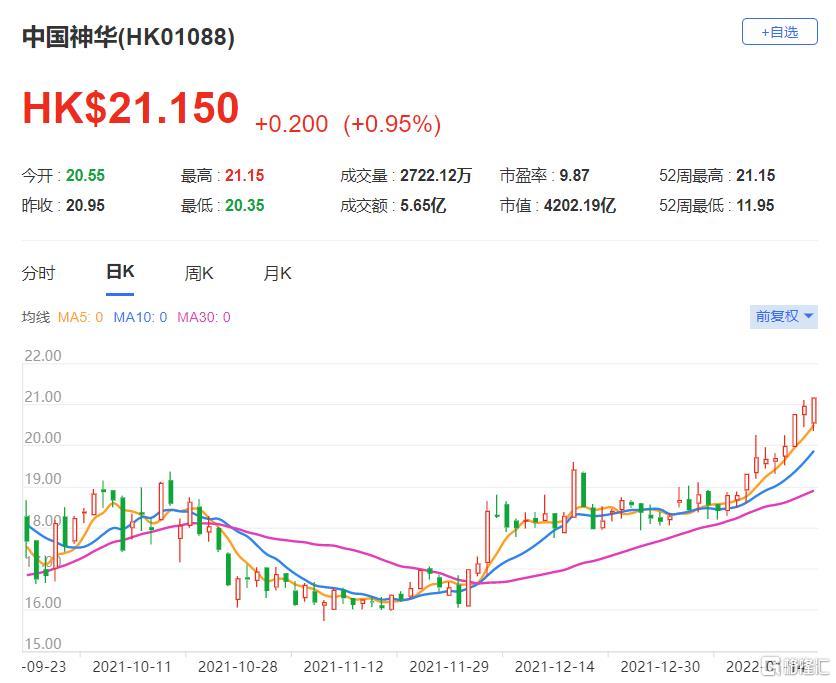
Task: Click 成交额 value 5.65亿
Action: (x=423, y=205)
